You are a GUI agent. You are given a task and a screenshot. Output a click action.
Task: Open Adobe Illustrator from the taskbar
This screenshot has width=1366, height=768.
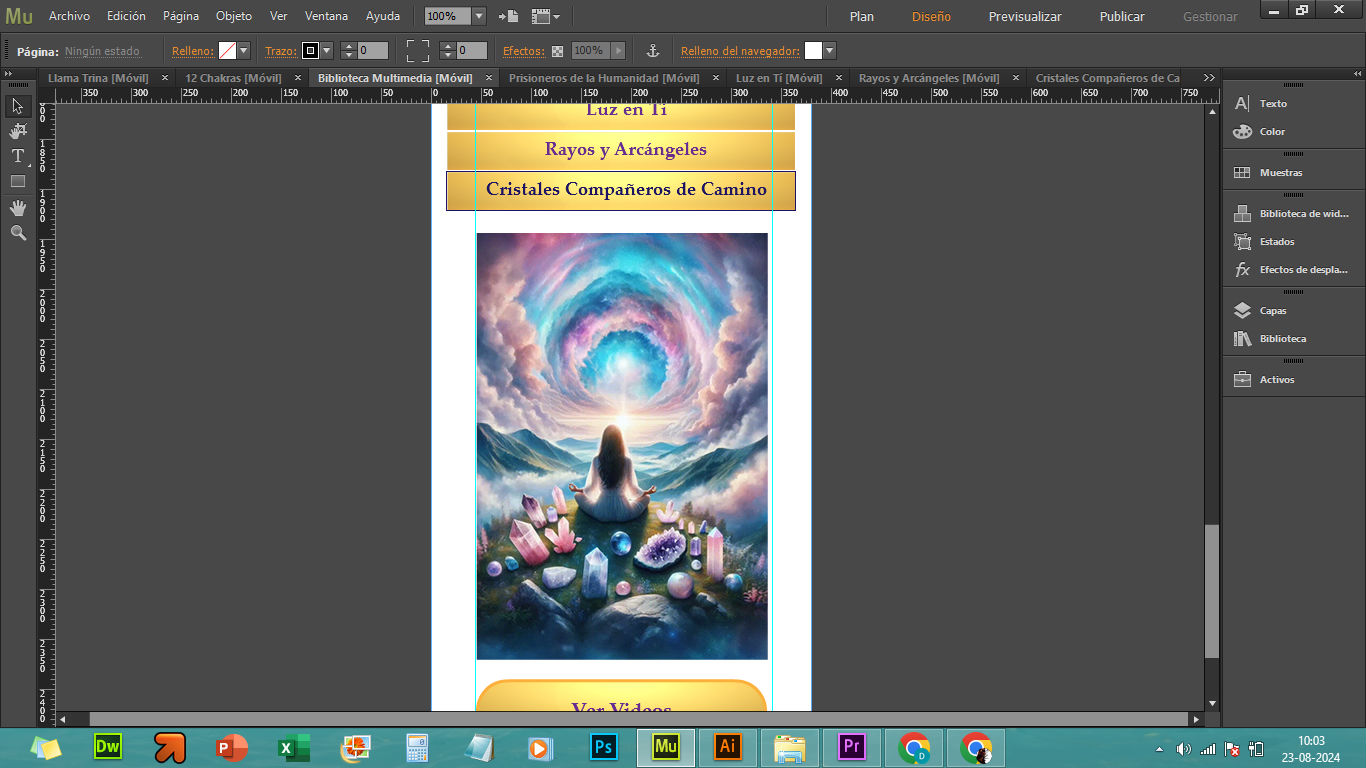tap(727, 747)
